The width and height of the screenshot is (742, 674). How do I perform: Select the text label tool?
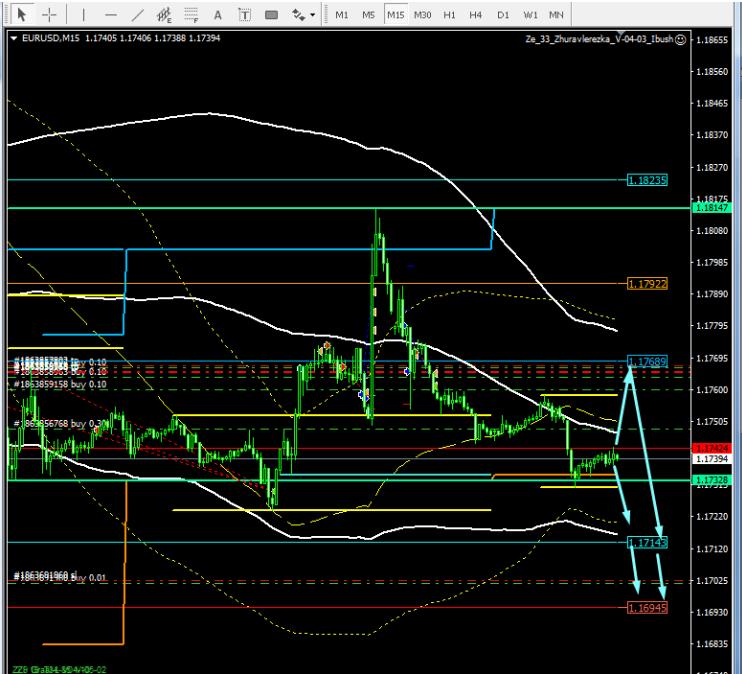tap(245, 15)
